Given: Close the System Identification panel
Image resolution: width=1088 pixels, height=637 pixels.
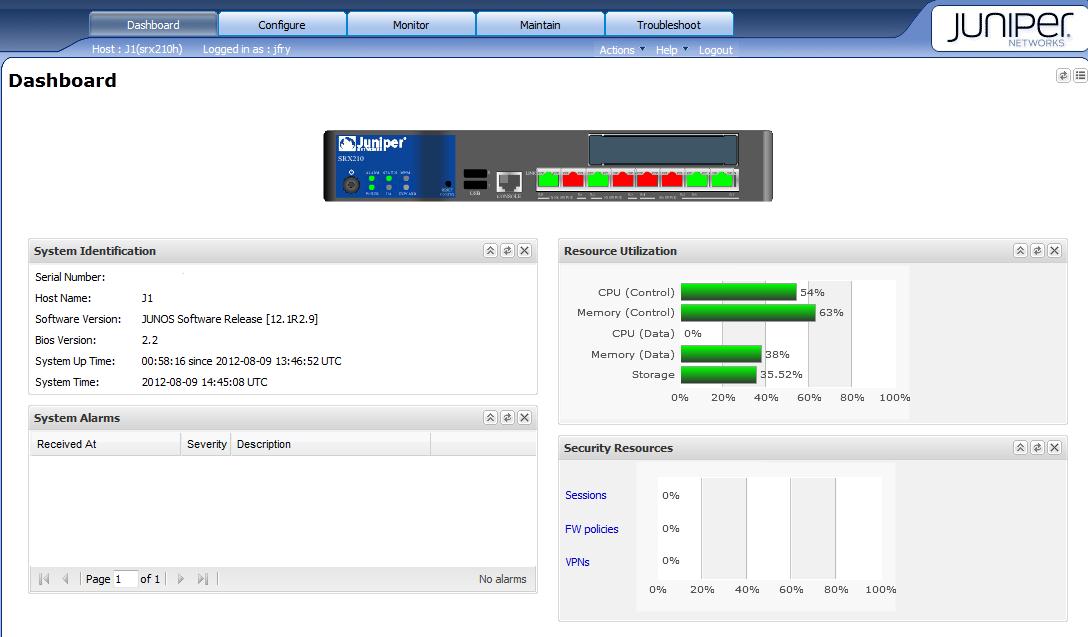Looking at the screenshot, I should click(x=525, y=250).
